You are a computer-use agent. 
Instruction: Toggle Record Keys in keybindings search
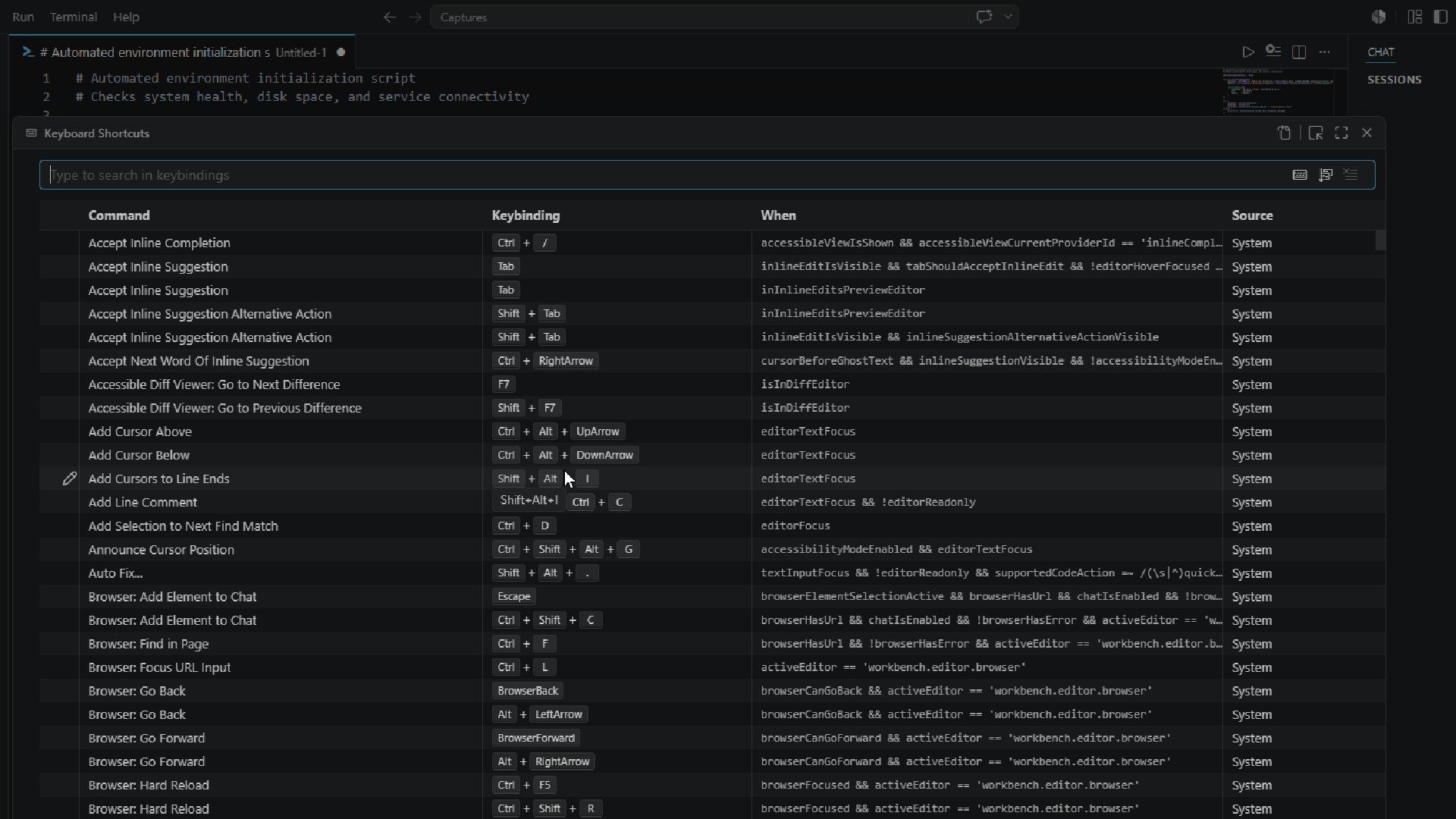pos(1300,175)
